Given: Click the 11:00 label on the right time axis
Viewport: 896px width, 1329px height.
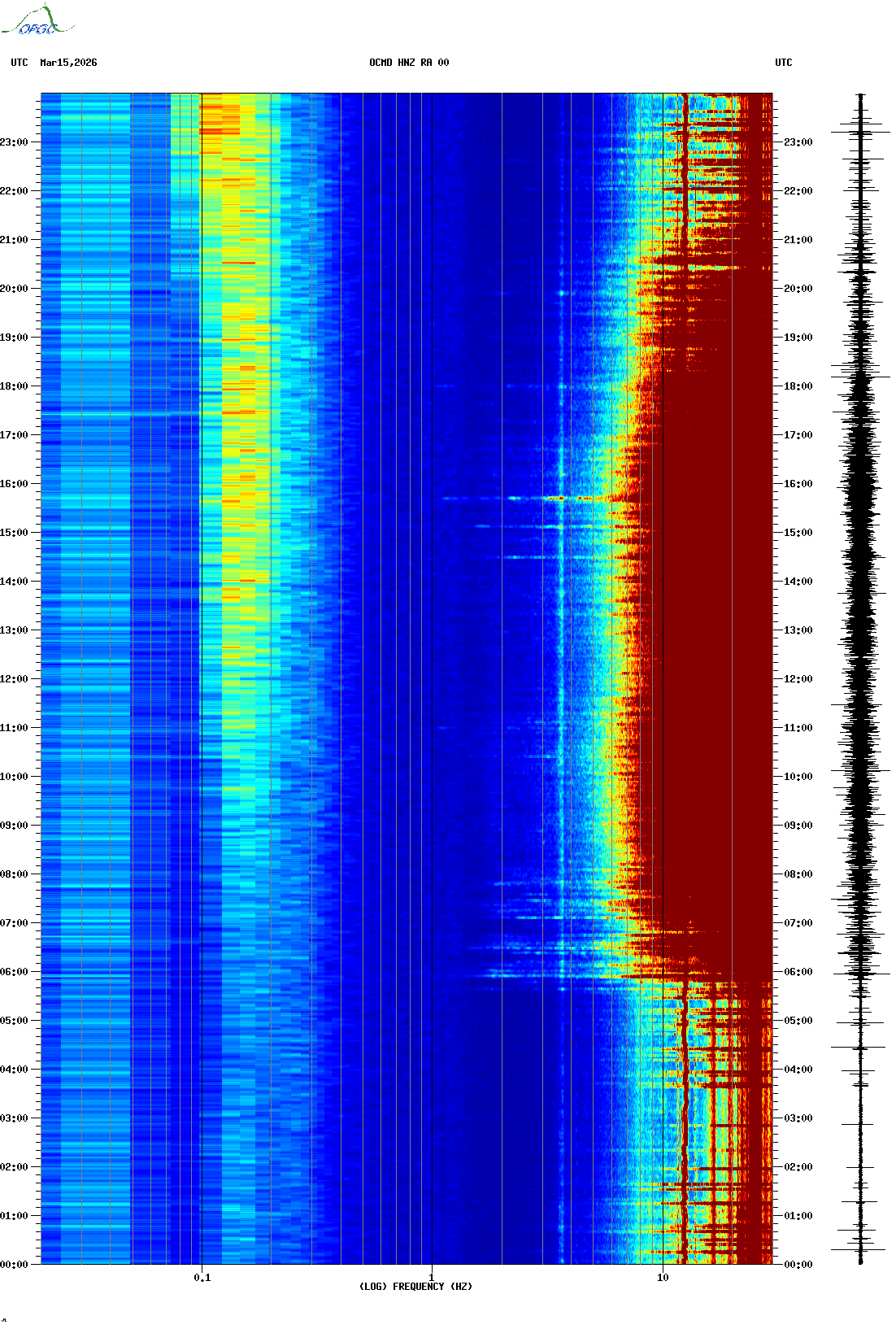Looking at the screenshot, I should (798, 728).
